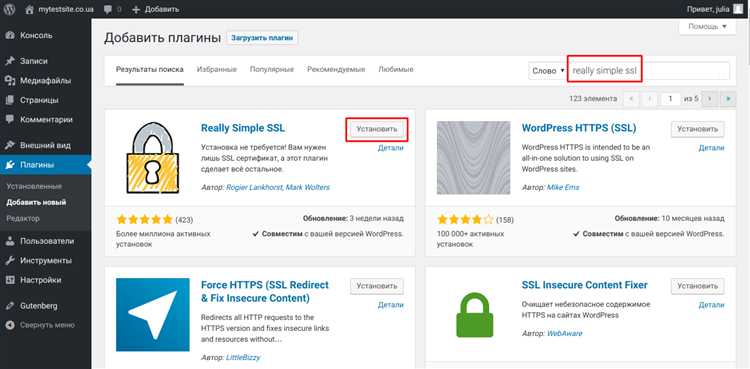Open the WordPress logo menu
This screenshot has width=750, height=369.
pyautogui.click(x=10, y=9)
